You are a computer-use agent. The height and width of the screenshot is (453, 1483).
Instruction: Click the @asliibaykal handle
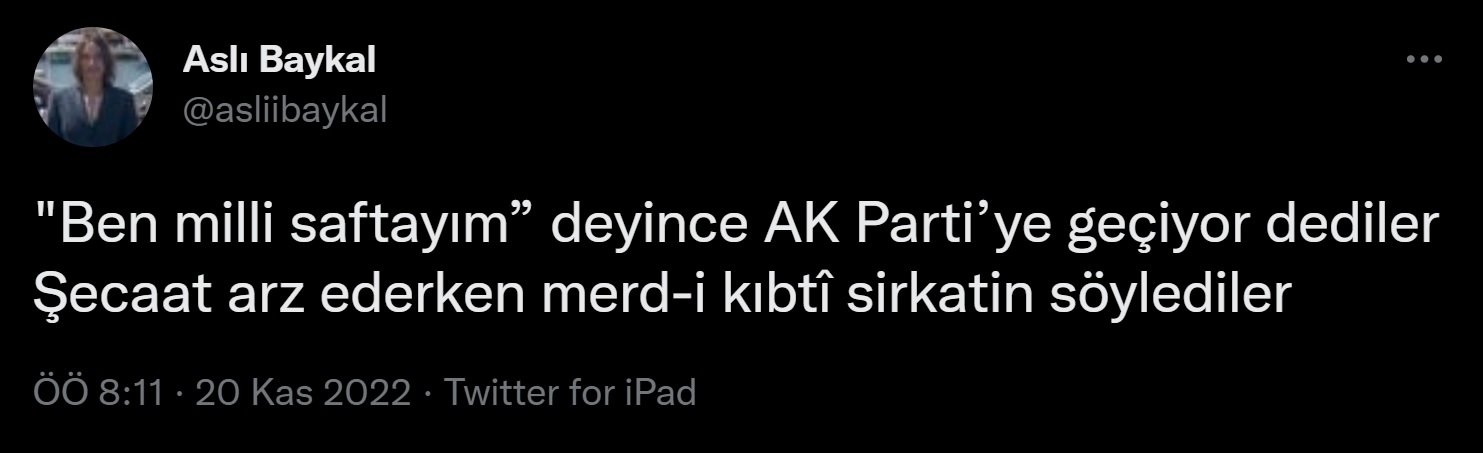pyautogui.click(x=284, y=112)
